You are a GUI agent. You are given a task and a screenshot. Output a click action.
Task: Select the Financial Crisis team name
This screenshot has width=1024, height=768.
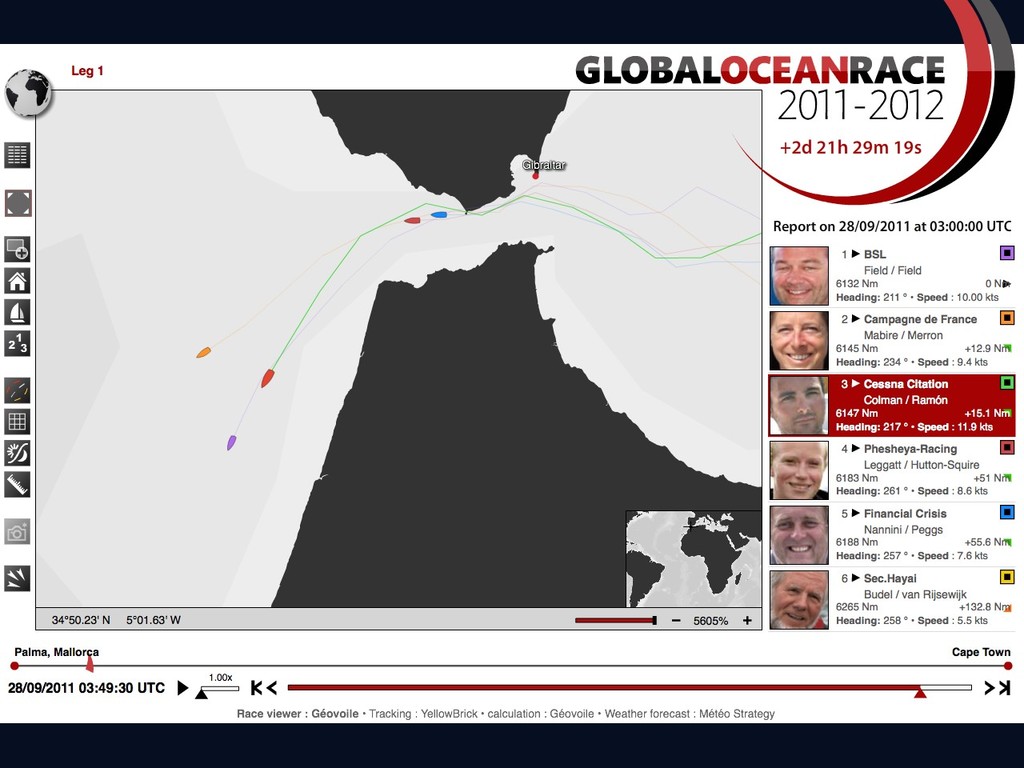(905, 513)
